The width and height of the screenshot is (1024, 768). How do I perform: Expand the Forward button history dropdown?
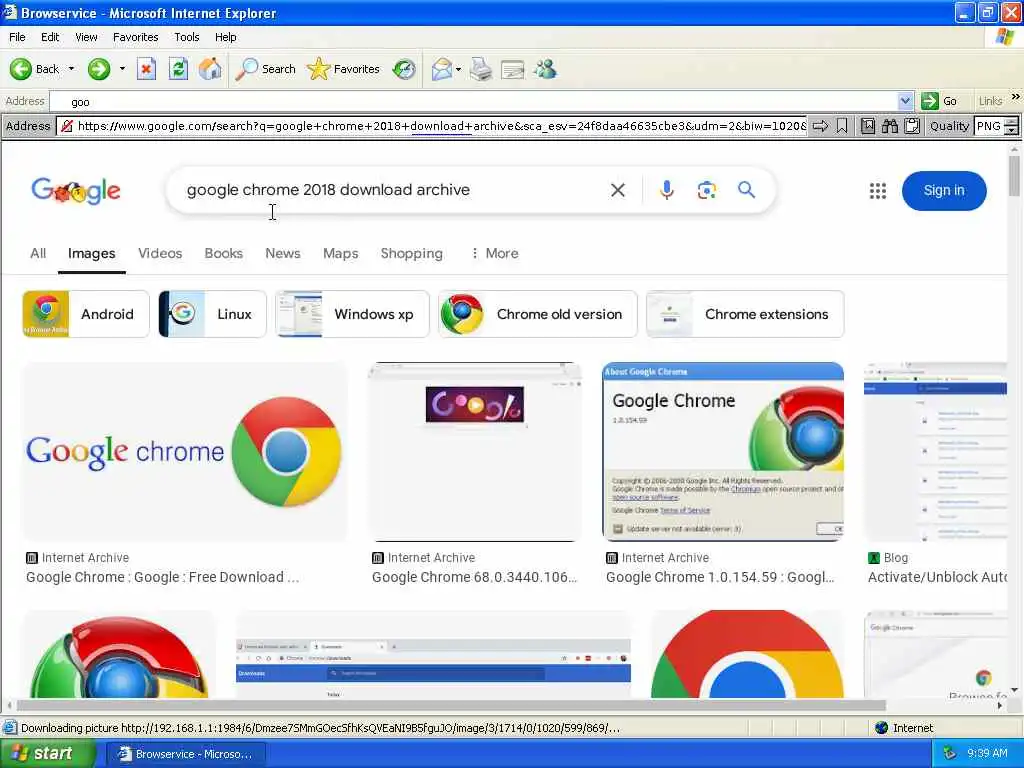pos(122,69)
